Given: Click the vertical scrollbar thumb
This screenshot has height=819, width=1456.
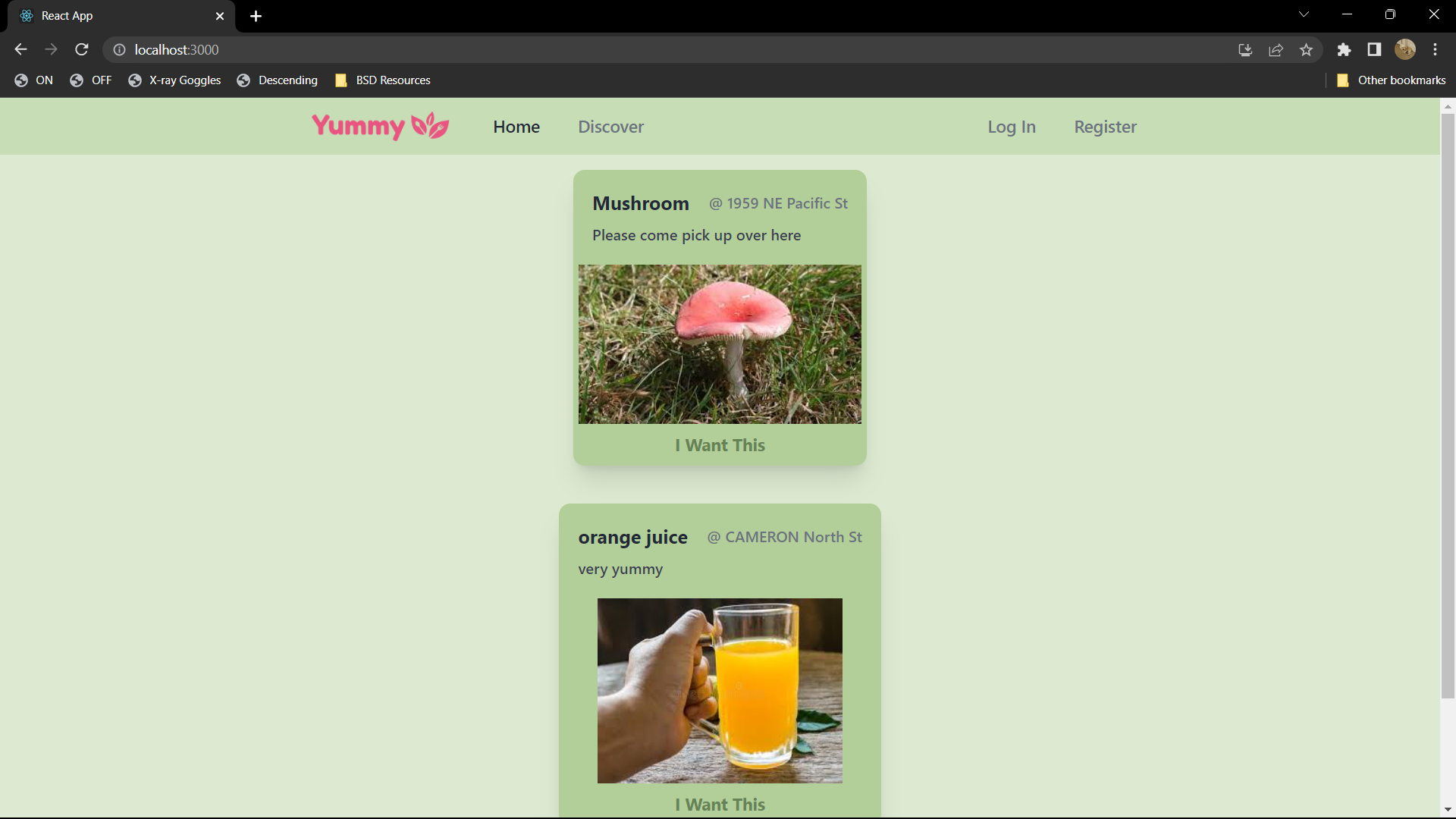Looking at the screenshot, I should coord(1448,406).
